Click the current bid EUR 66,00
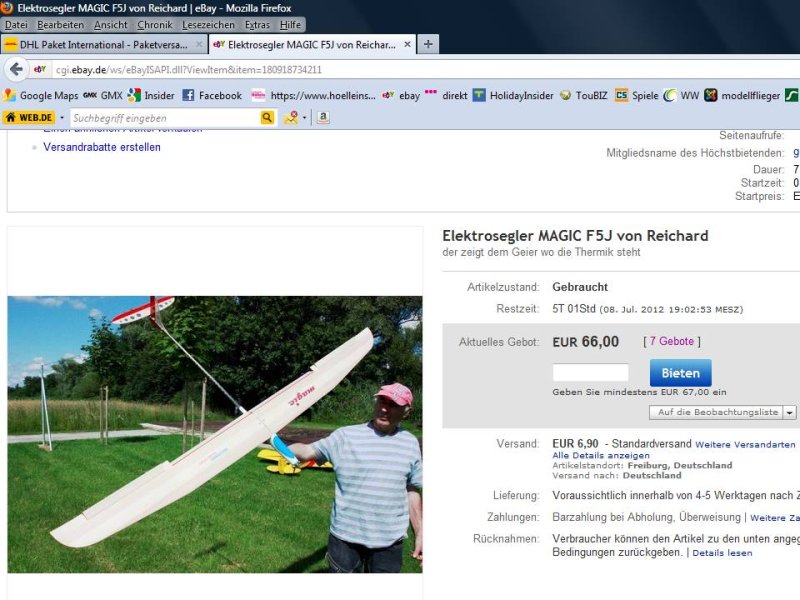 pyautogui.click(x=585, y=342)
